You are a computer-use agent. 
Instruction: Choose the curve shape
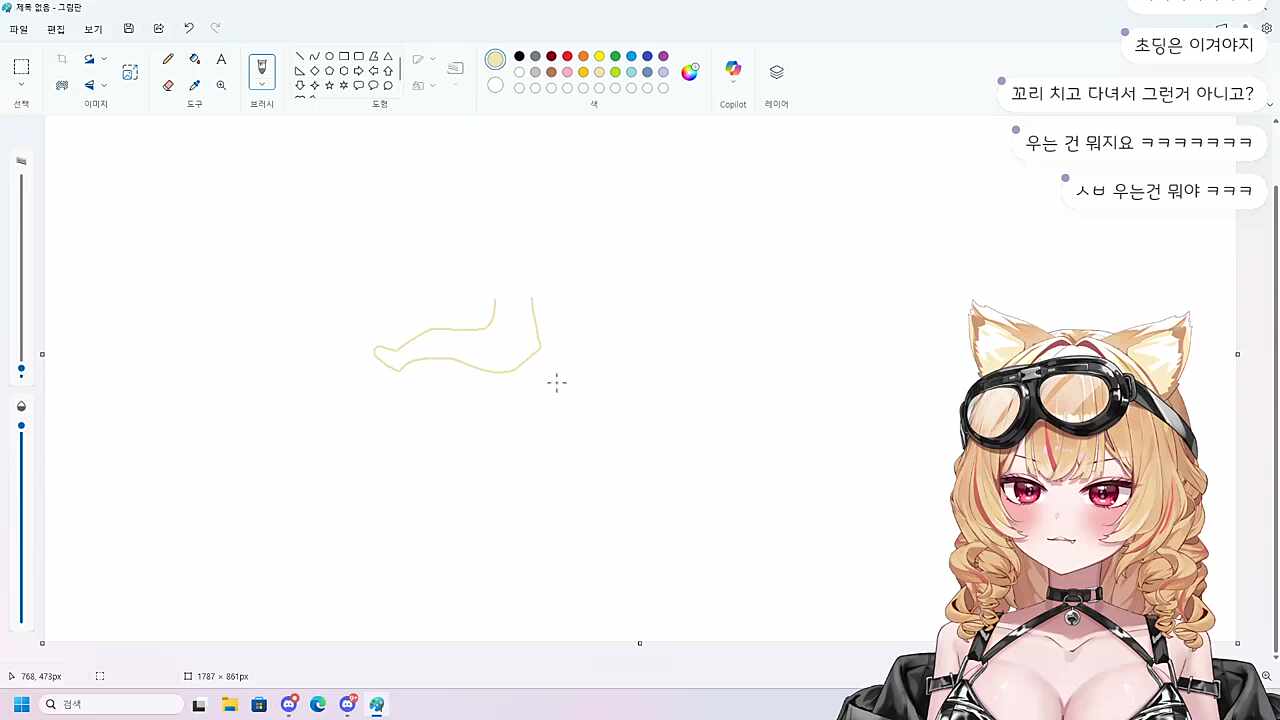pos(314,56)
